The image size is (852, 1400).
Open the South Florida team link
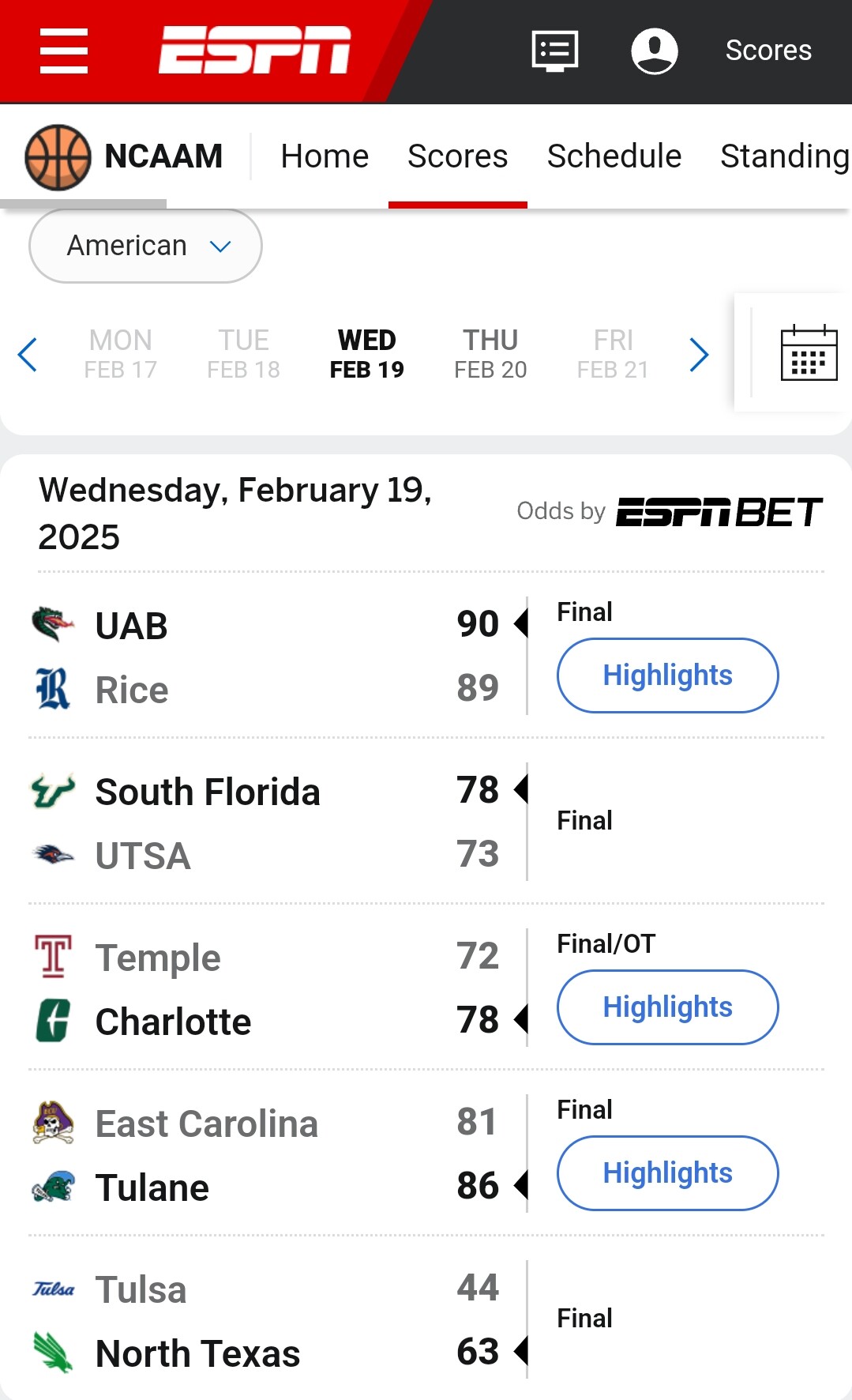tap(208, 792)
